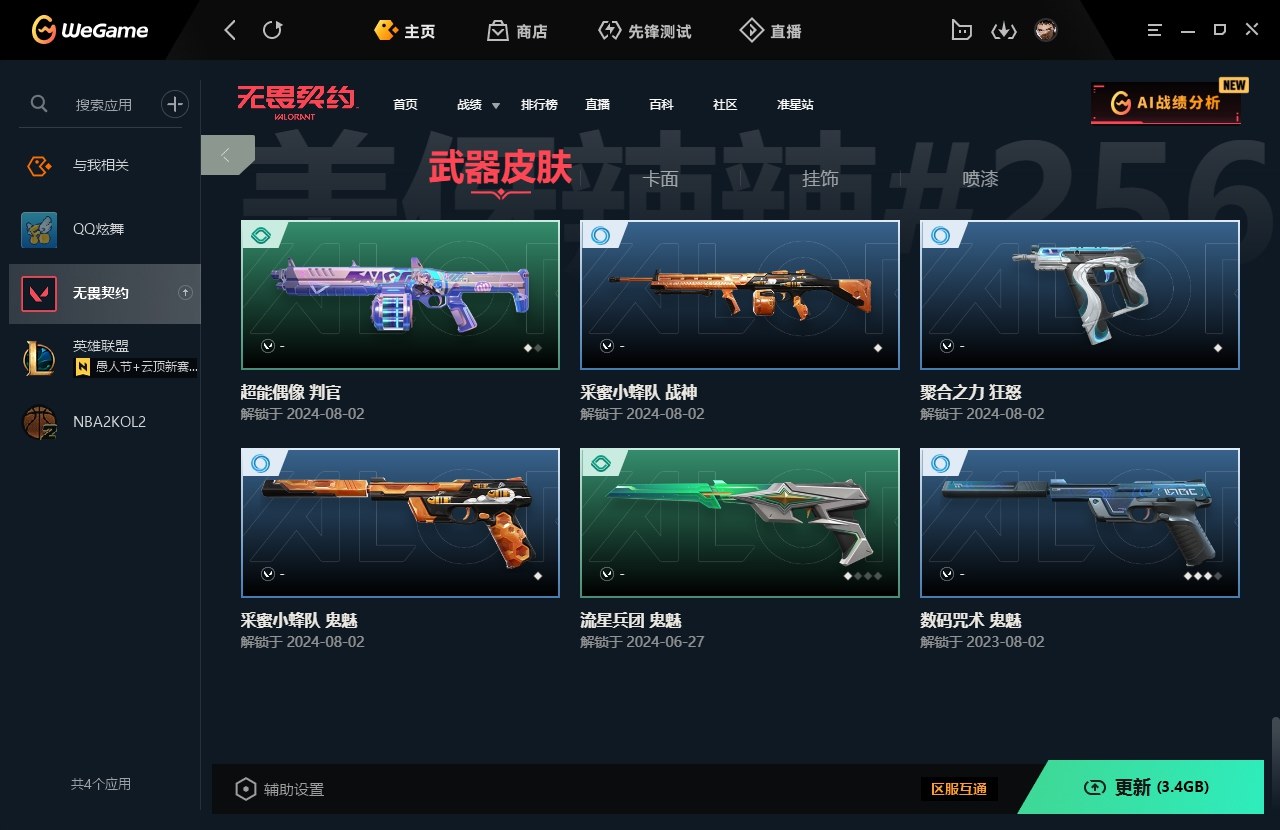The height and width of the screenshot is (830, 1280).
Task: Switch to the 喷漆 tab
Action: (x=980, y=179)
